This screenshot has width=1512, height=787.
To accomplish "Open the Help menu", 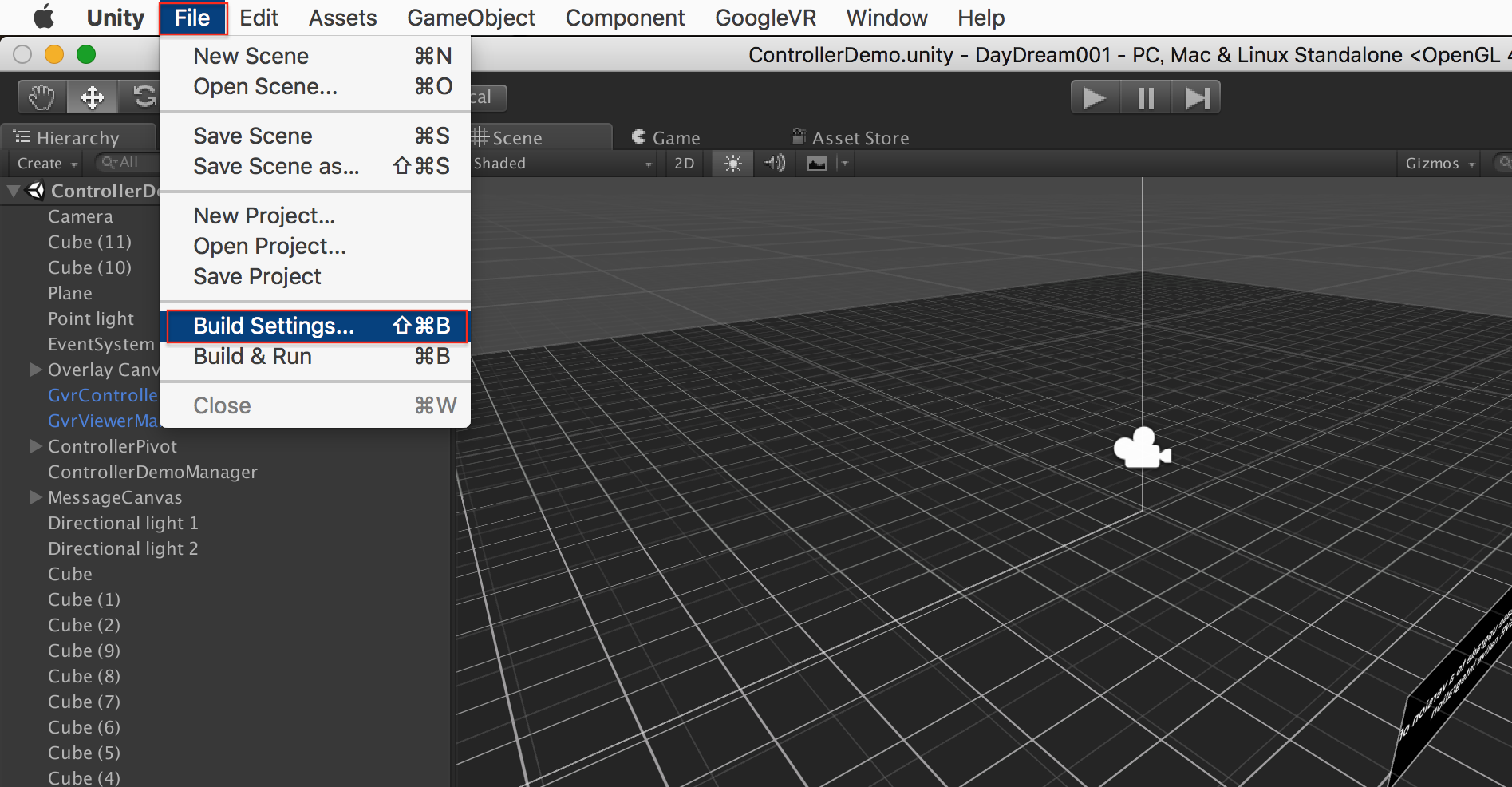I will [981, 18].
